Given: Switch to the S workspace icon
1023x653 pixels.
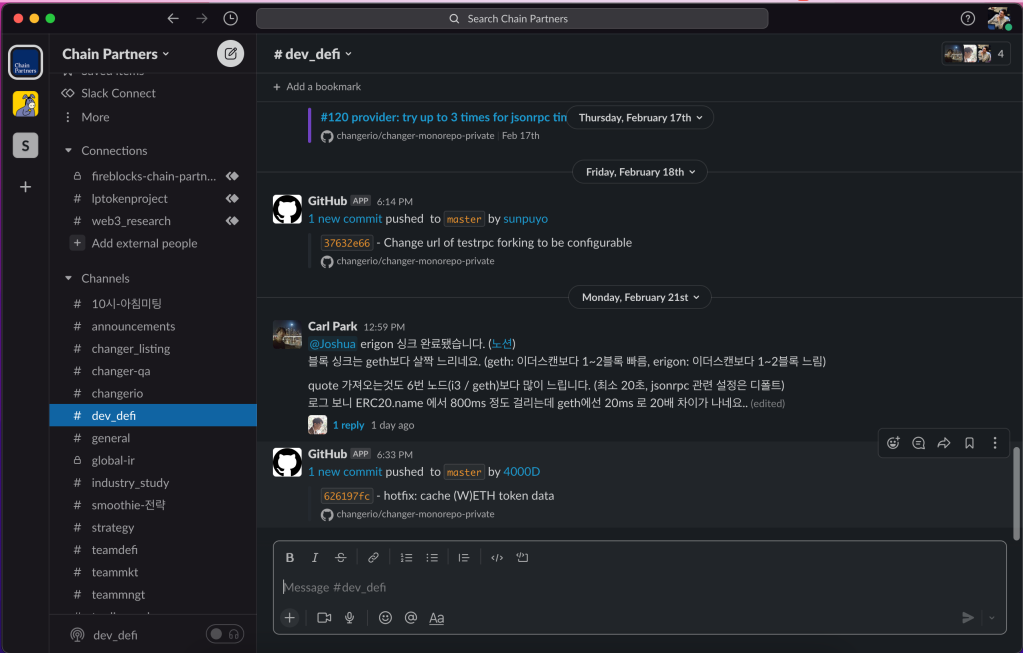Looking at the screenshot, I should [25, 145].
